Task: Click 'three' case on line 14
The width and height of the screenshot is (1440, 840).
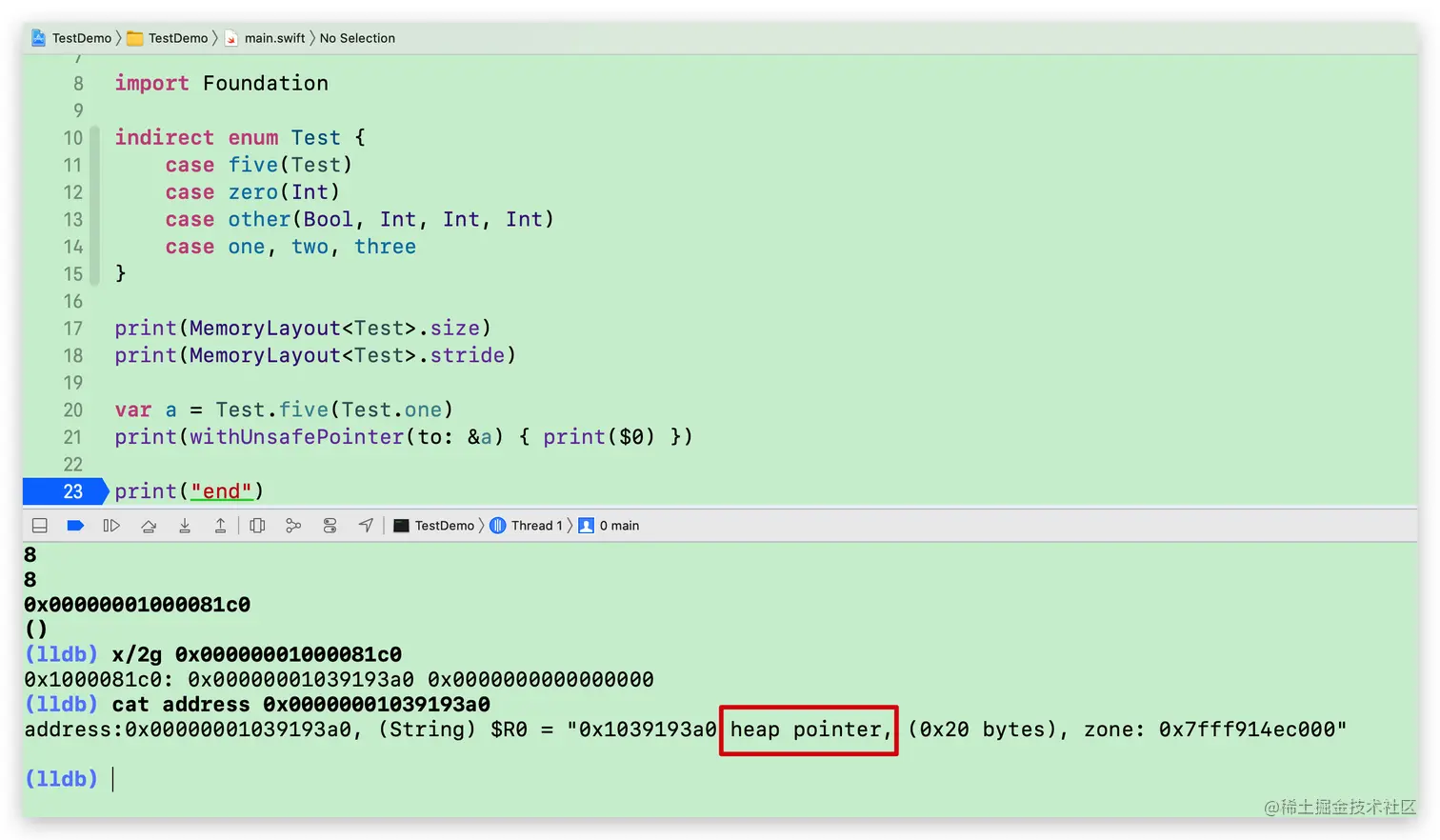Action: coord(386,247)
